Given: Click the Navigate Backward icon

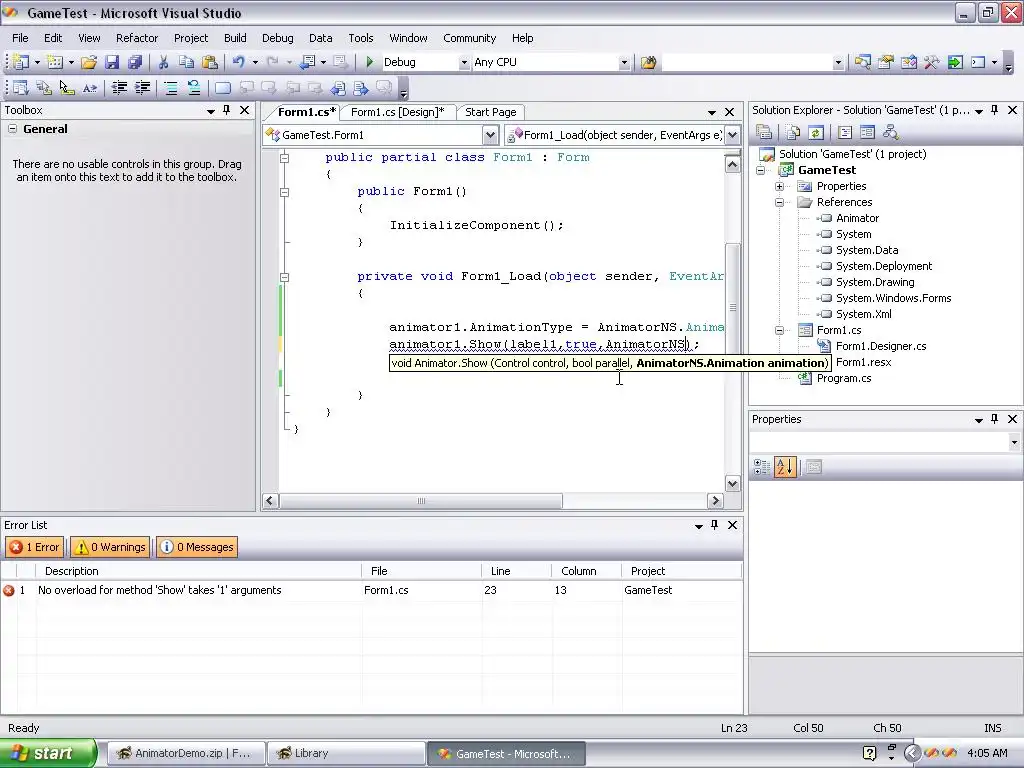Looking at the screenshot, I should [307, 62].
